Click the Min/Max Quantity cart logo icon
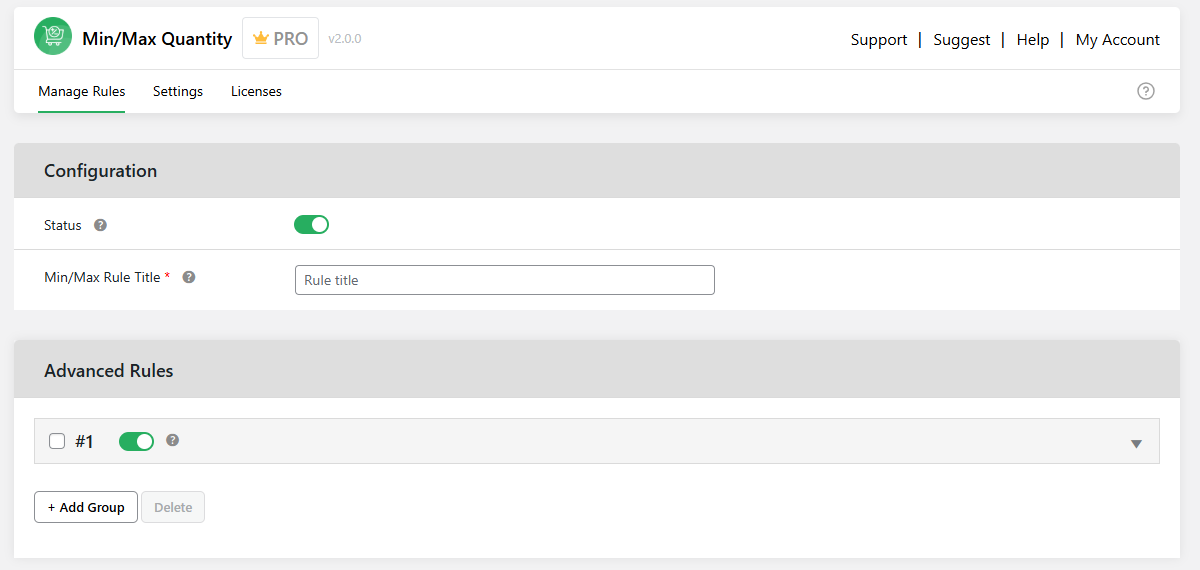 [x=53, y=38]
